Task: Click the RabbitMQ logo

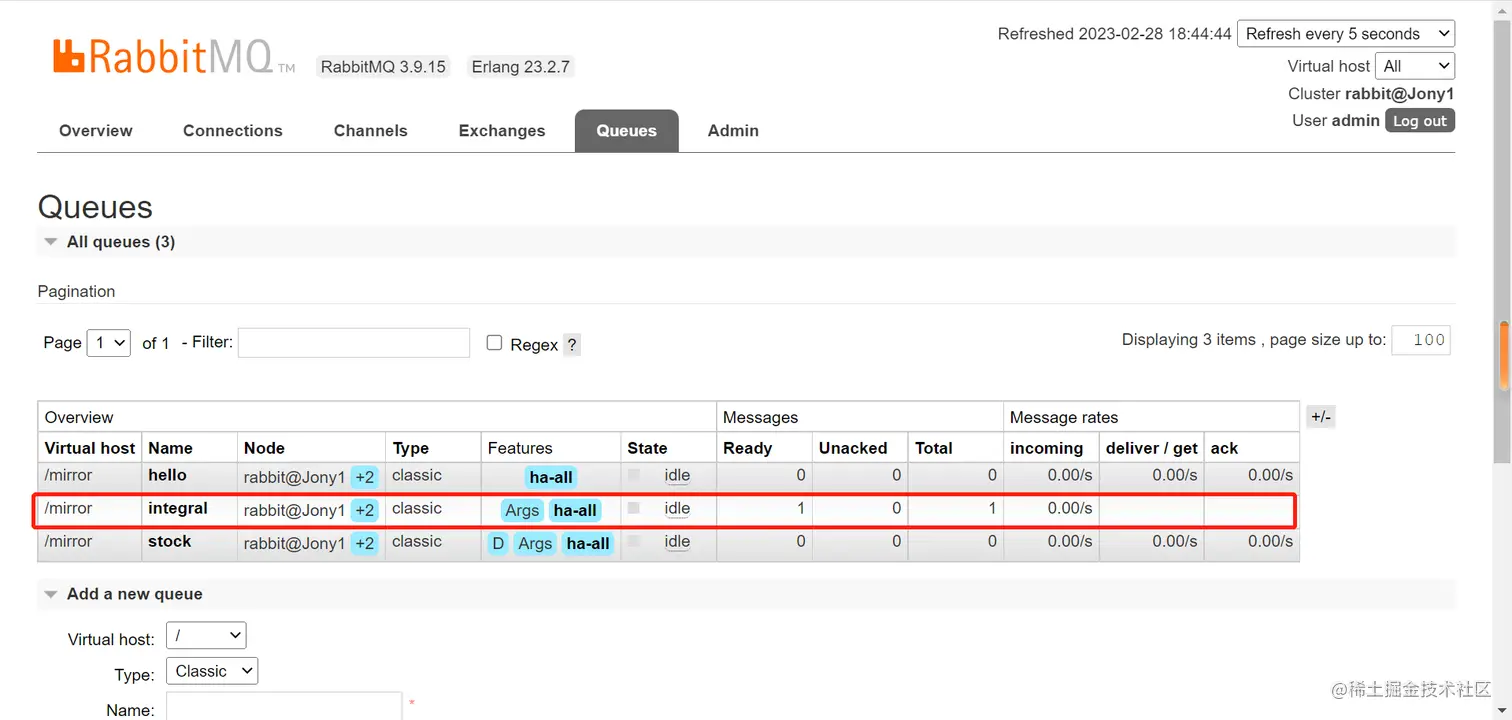Action: pos(174,56)
